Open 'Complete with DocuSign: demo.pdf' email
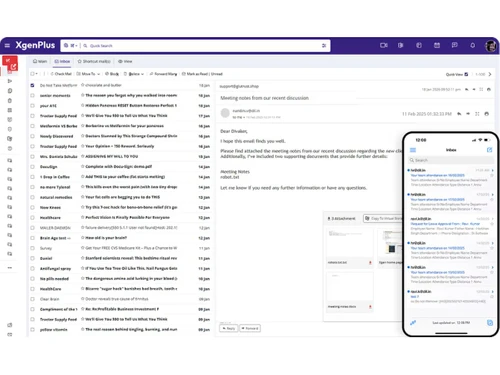Viewport: 500px width, 375px height. (118, 167)
